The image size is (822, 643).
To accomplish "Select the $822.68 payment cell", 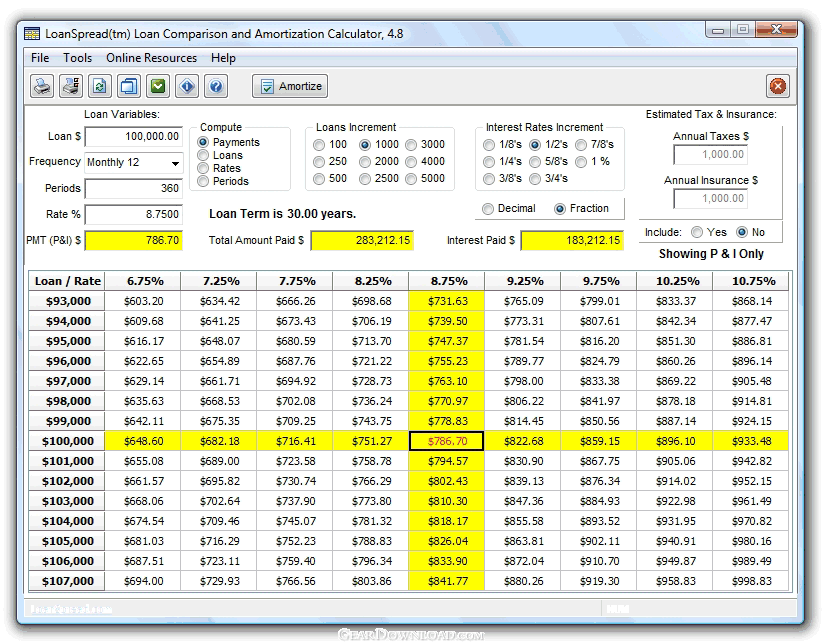I will 523,441.
